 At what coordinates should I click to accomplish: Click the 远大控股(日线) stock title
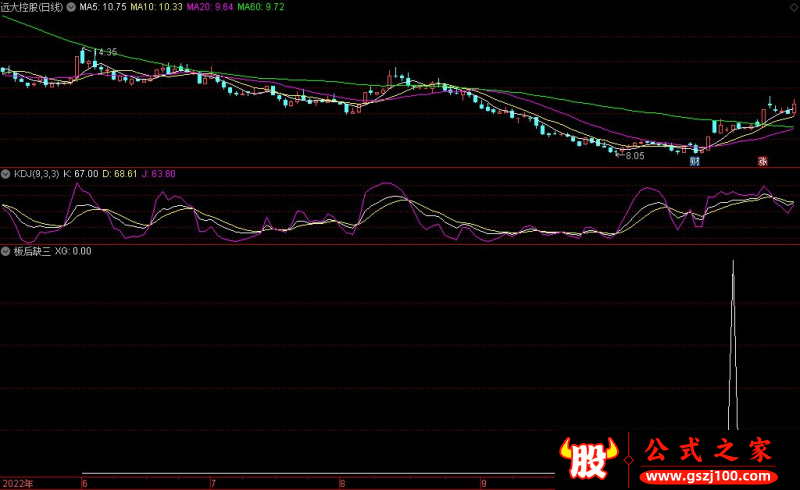coord(31,6)
